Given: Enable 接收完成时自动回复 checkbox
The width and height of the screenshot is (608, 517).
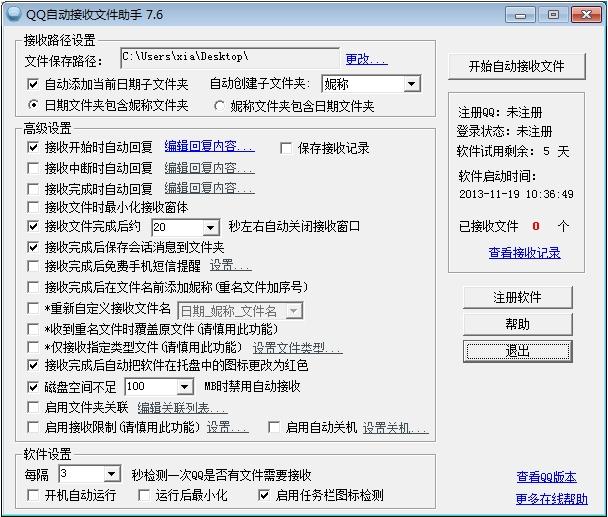Looking at the screenshot, I should pyautogui.click(x=33, y=189).
